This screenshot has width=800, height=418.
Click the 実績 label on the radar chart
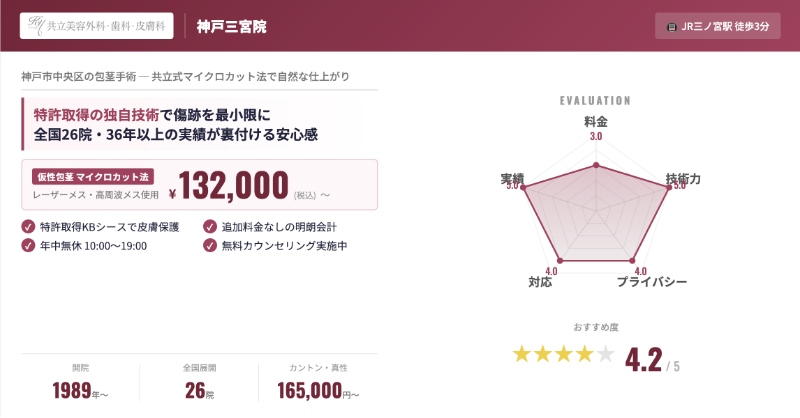click(512, 178)
